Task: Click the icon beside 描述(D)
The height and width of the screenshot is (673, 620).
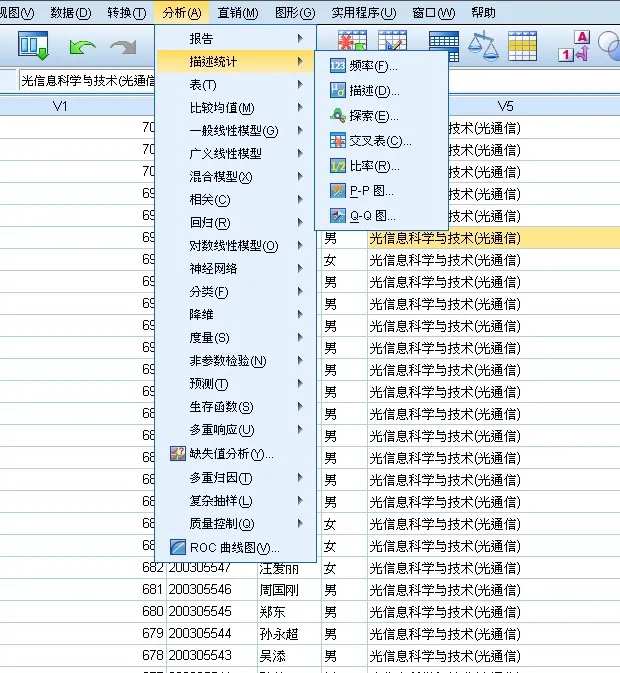Action: coord(338,91)
